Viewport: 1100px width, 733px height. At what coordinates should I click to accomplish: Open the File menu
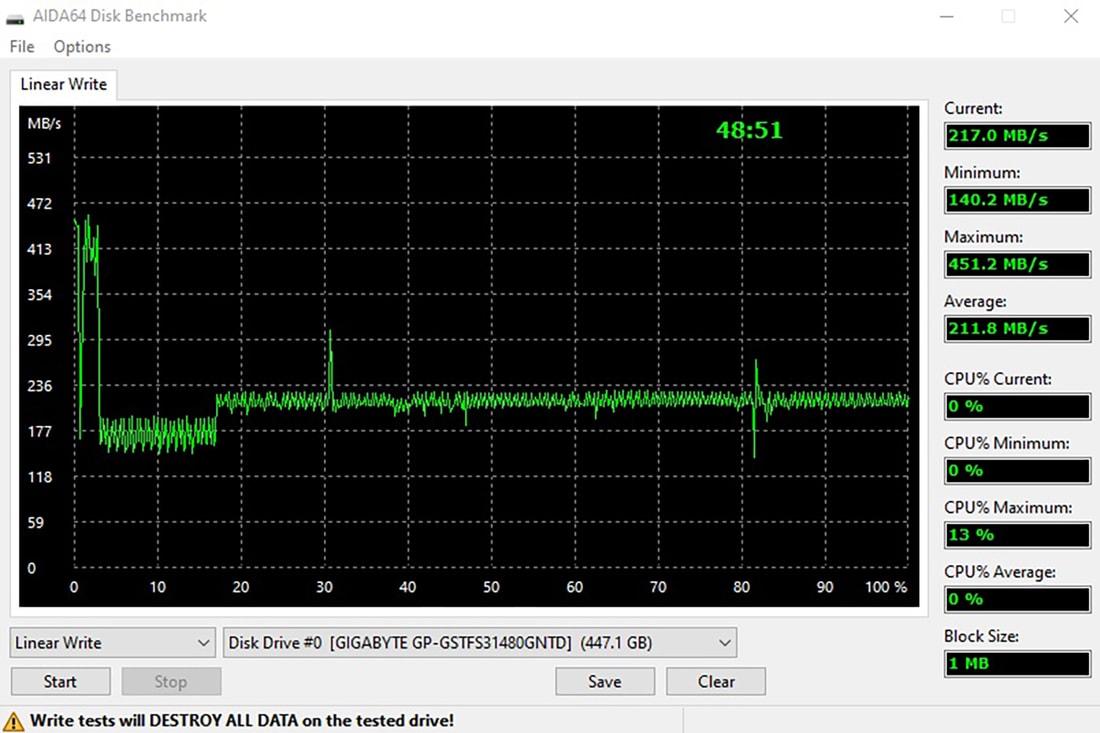point(22,46)
